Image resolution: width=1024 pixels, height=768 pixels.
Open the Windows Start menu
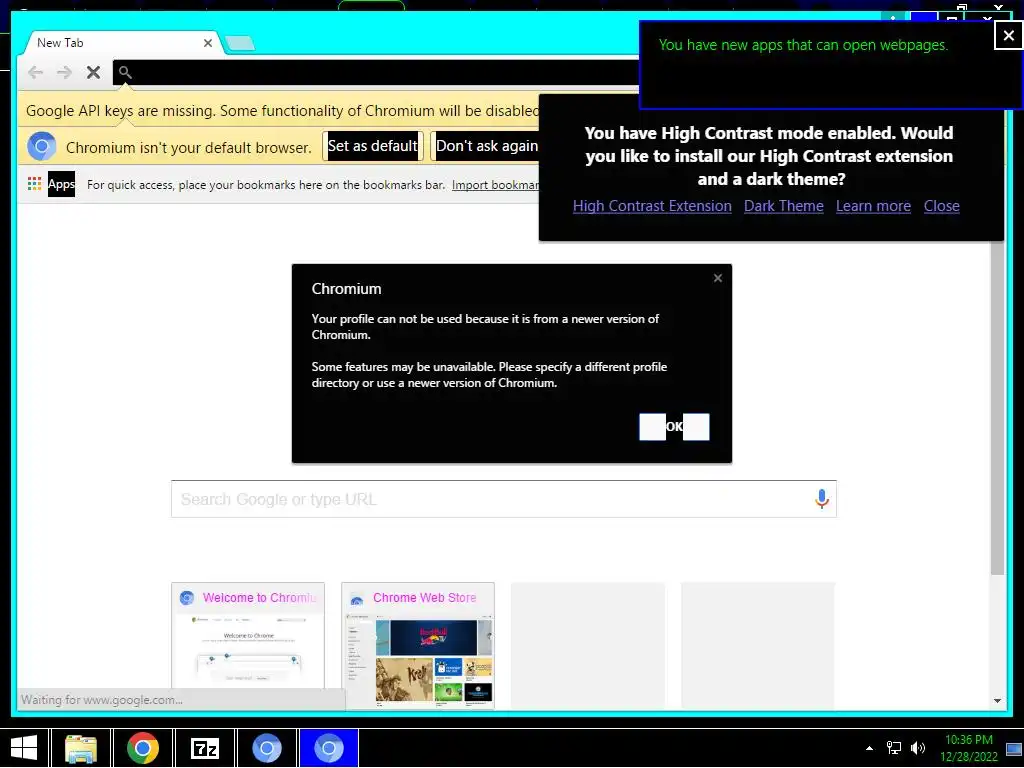tap(24, 748)
